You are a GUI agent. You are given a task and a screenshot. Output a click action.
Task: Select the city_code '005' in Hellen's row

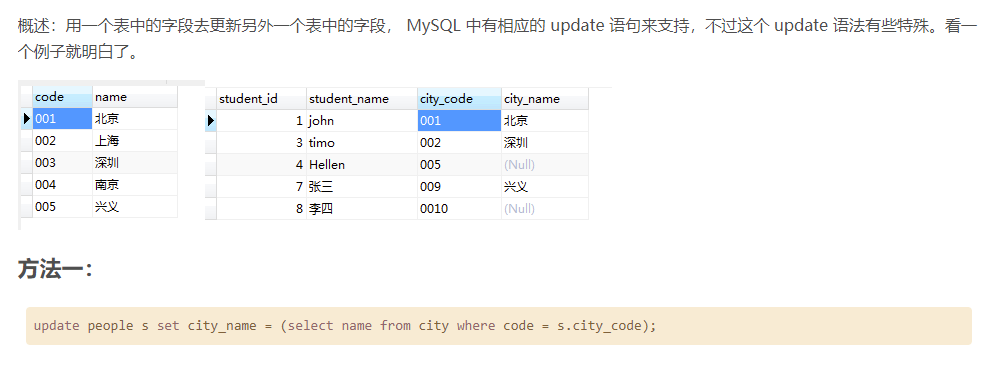[459, 165]
